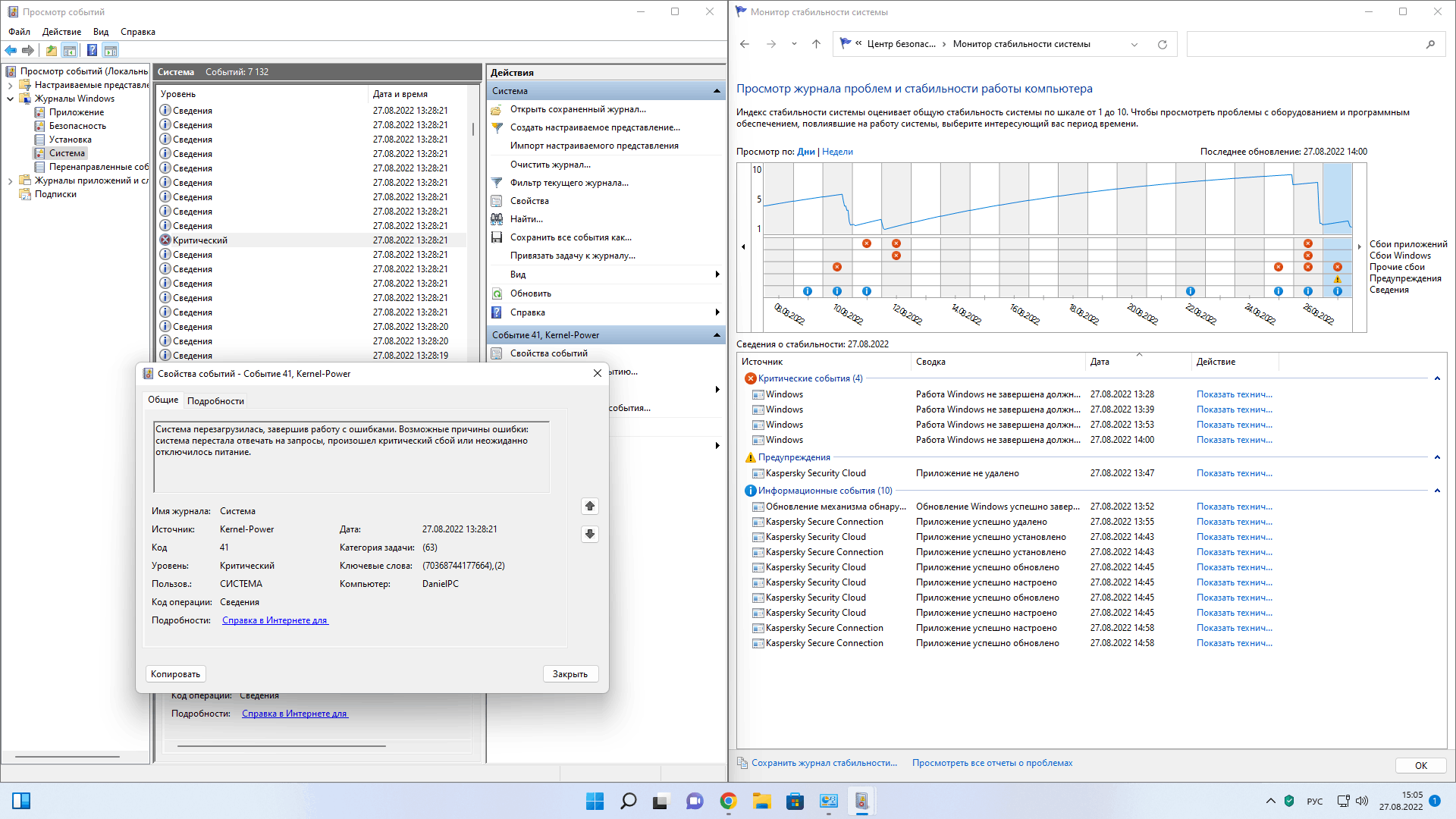1456x819 pixels.
Task: Open the Вид submenu arrow in Actions pane
Action: [717, 275]
